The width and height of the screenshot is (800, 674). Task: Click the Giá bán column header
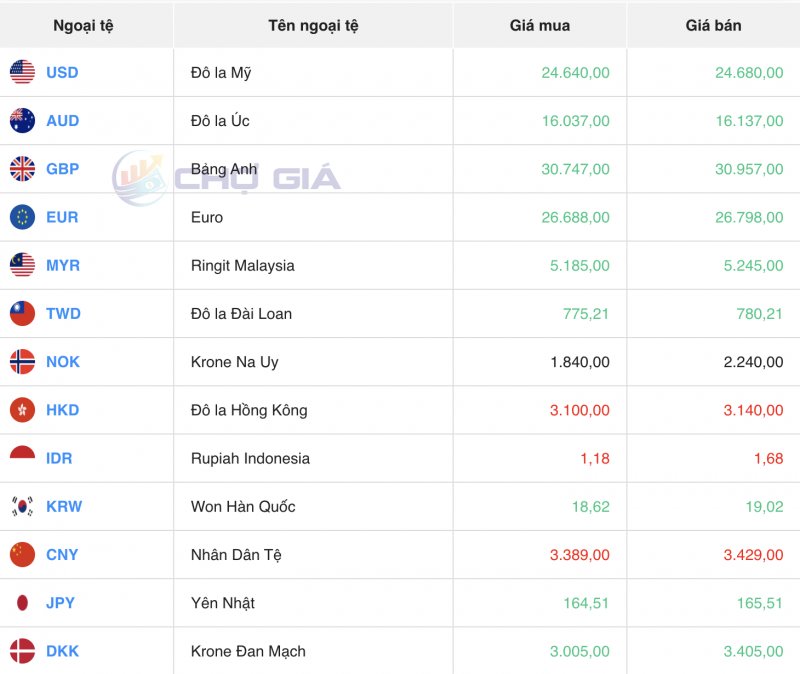713,25
